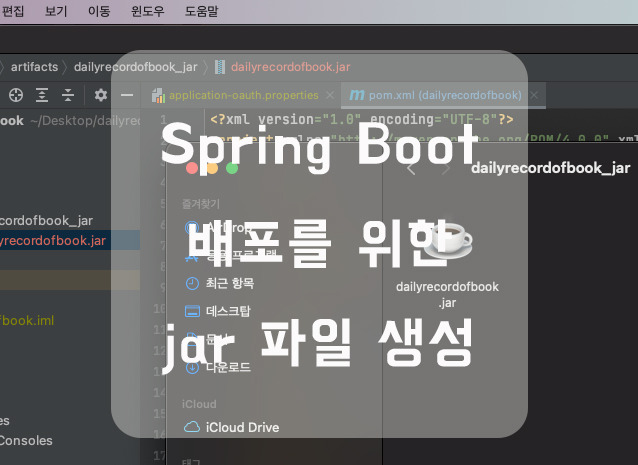Open the 편집 menu

(13, 11)
